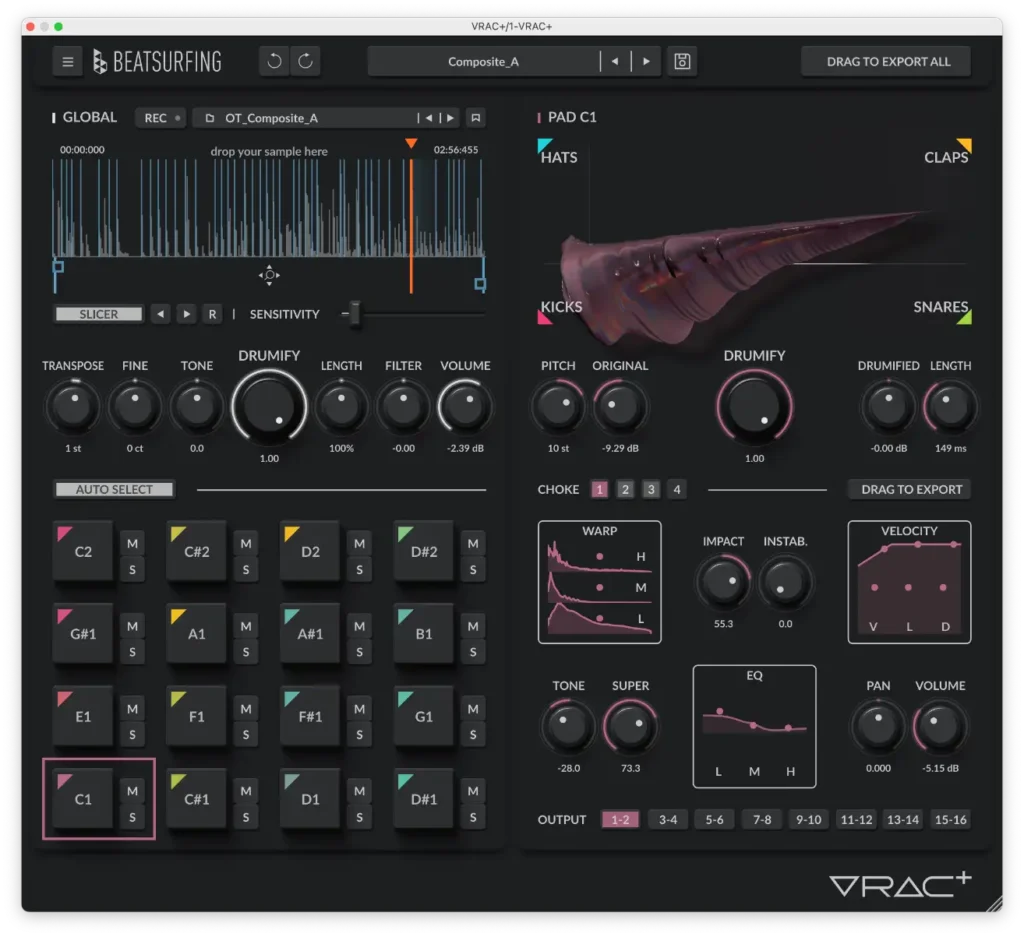Click the file icon before OT_Composite_A
Screen dimensions: 1024x937
(210, 118)
